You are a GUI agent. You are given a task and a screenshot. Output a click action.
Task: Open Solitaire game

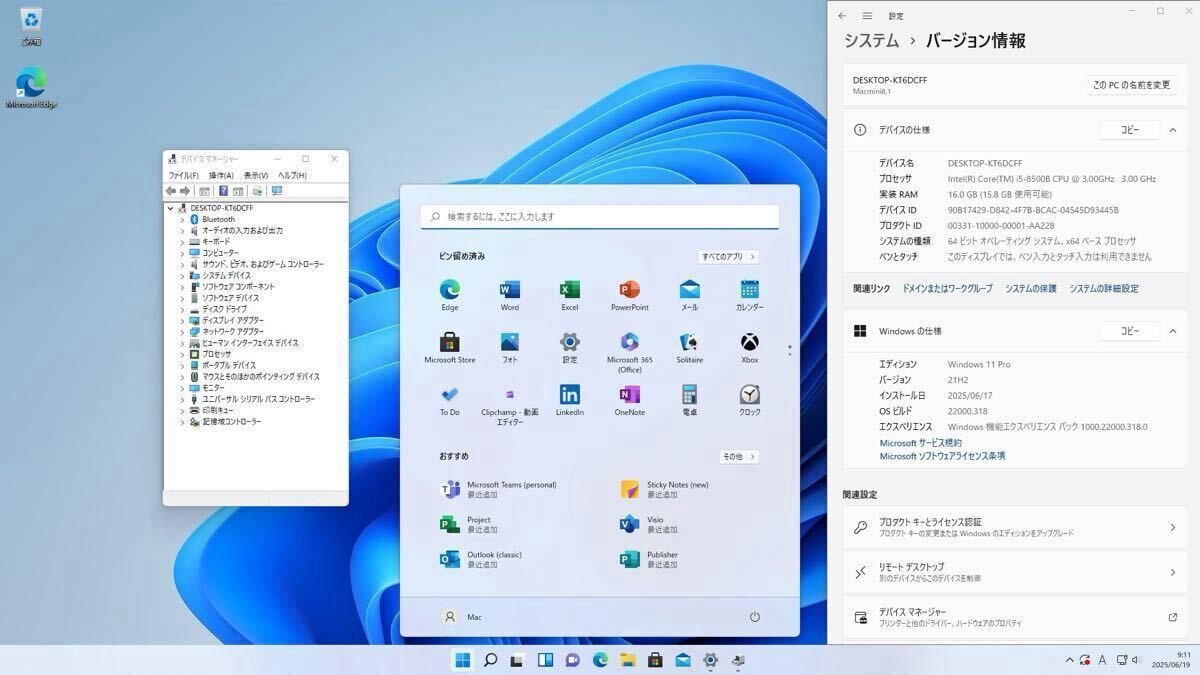point(690,342)
